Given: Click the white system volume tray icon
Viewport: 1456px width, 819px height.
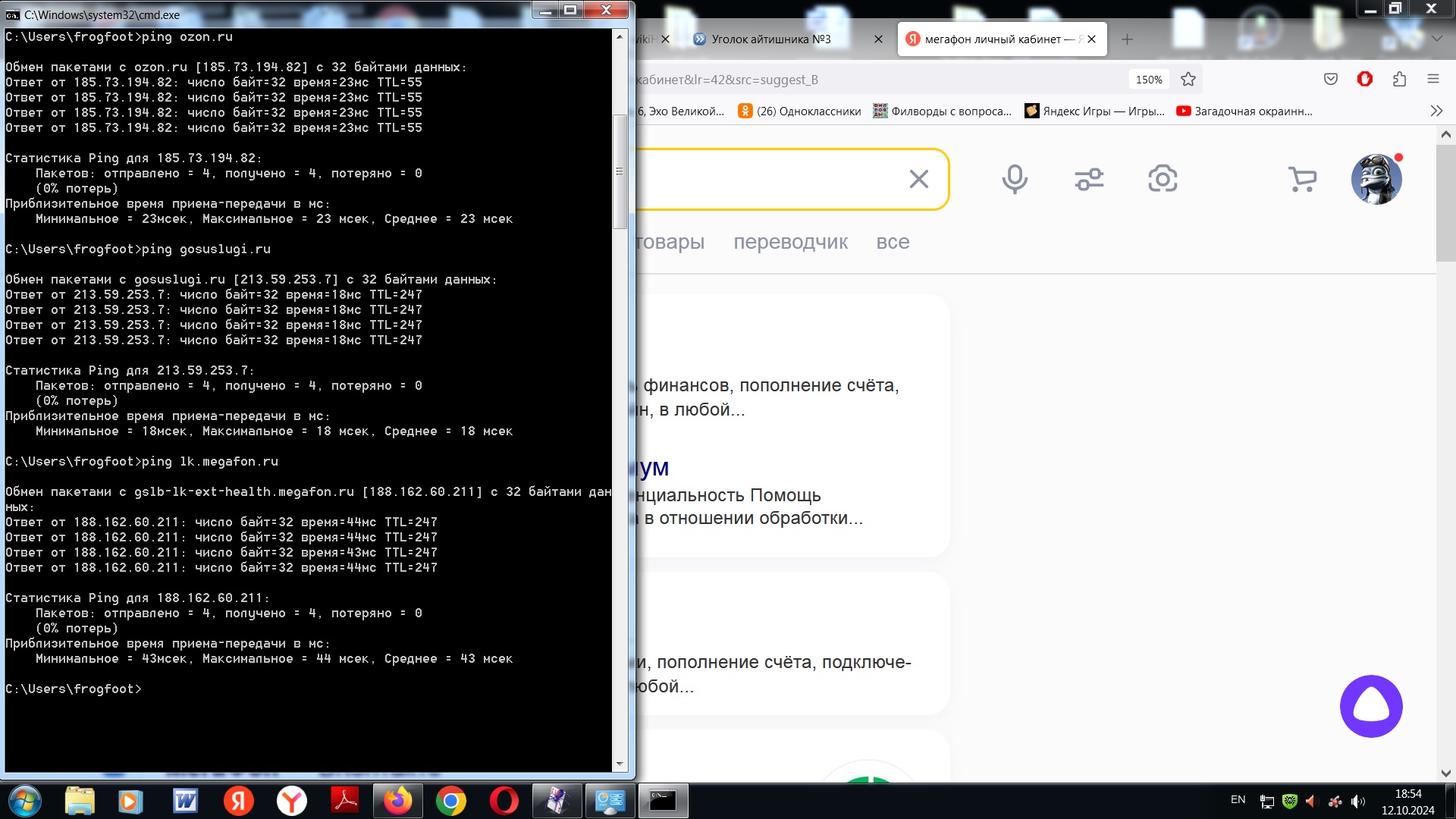Looking at the screenshot, I should coord(1358,801).
